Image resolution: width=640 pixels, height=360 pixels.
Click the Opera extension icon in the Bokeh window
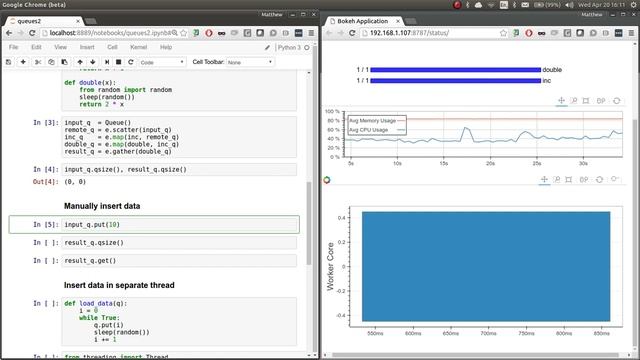[529, 33]
